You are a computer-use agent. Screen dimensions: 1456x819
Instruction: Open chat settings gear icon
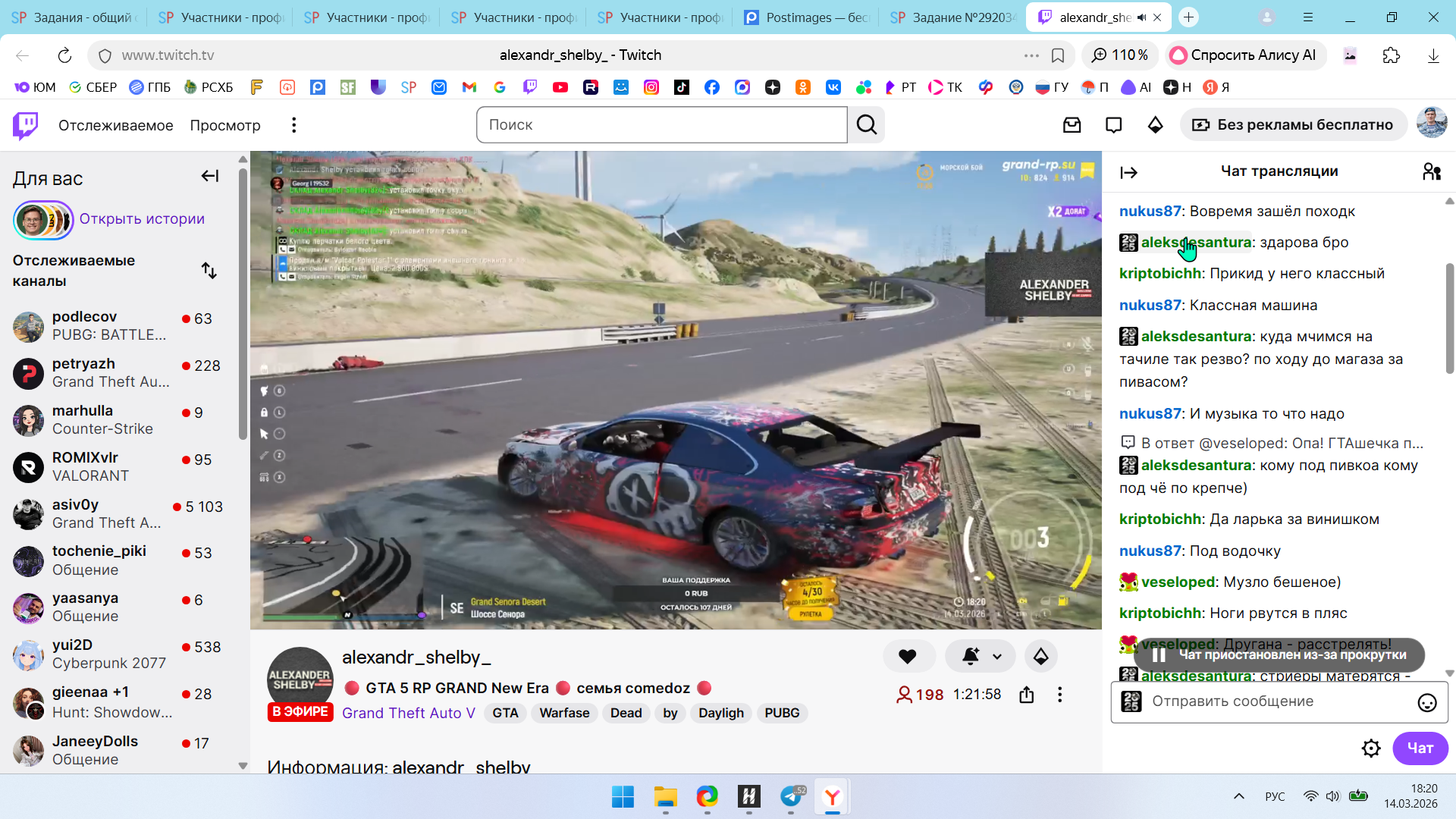click(1370, 748)
